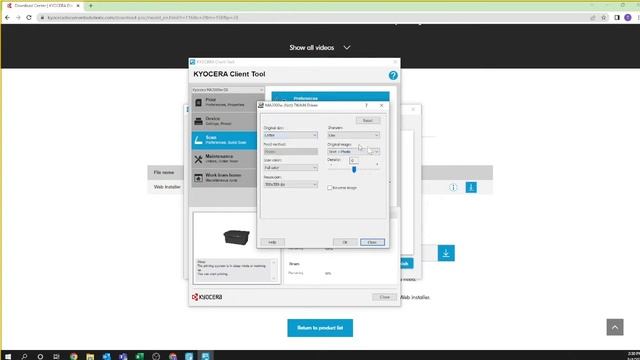Open the Sharpen dropdown in TWAIN dialog
The height and width of the screenshot is (360, 640).
coord(353,135)
